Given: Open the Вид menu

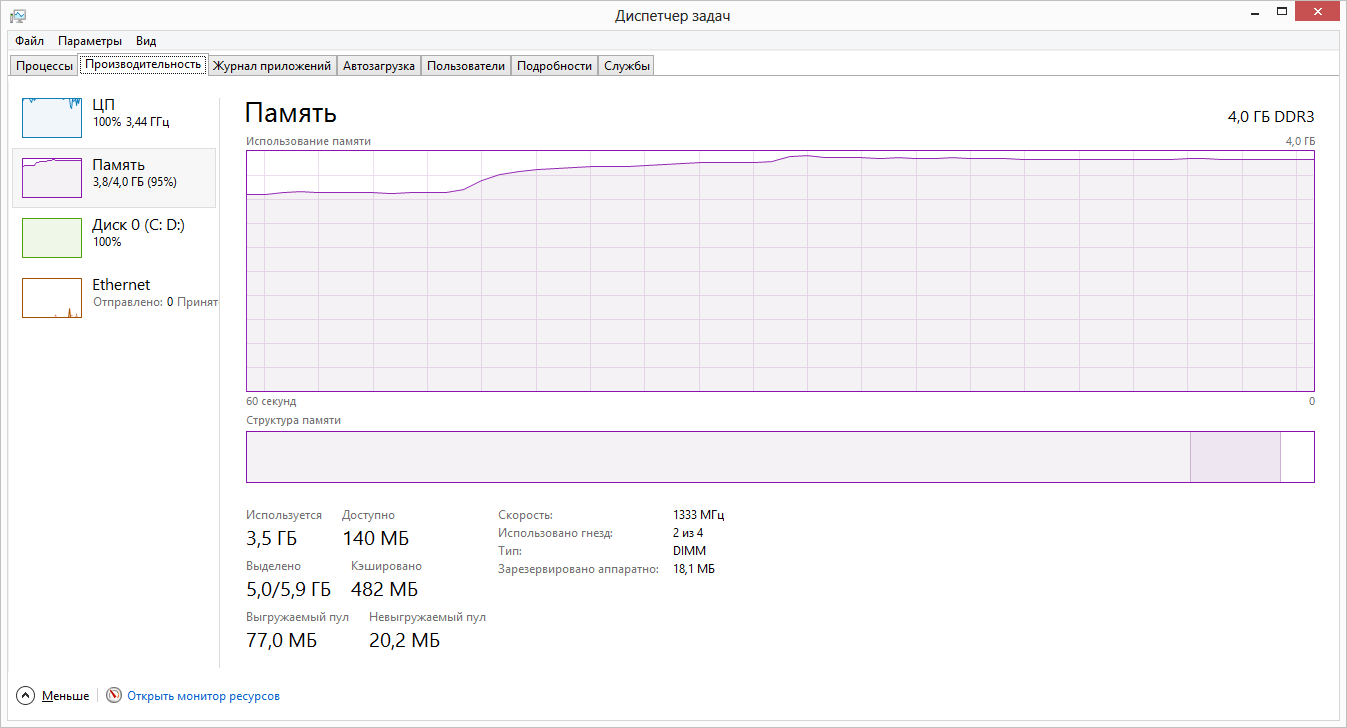Looking at the screenshot, I should point(146,41).
